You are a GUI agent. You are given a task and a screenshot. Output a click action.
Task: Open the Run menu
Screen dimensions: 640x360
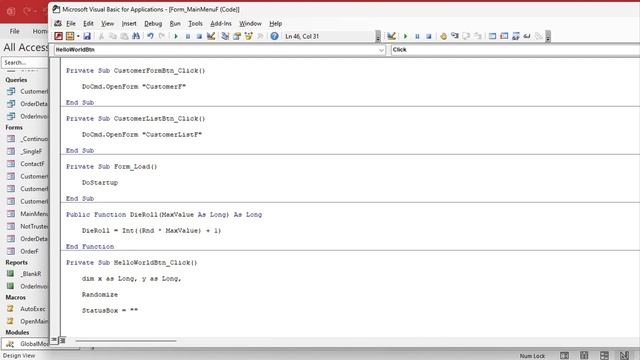tap(175, 24)
